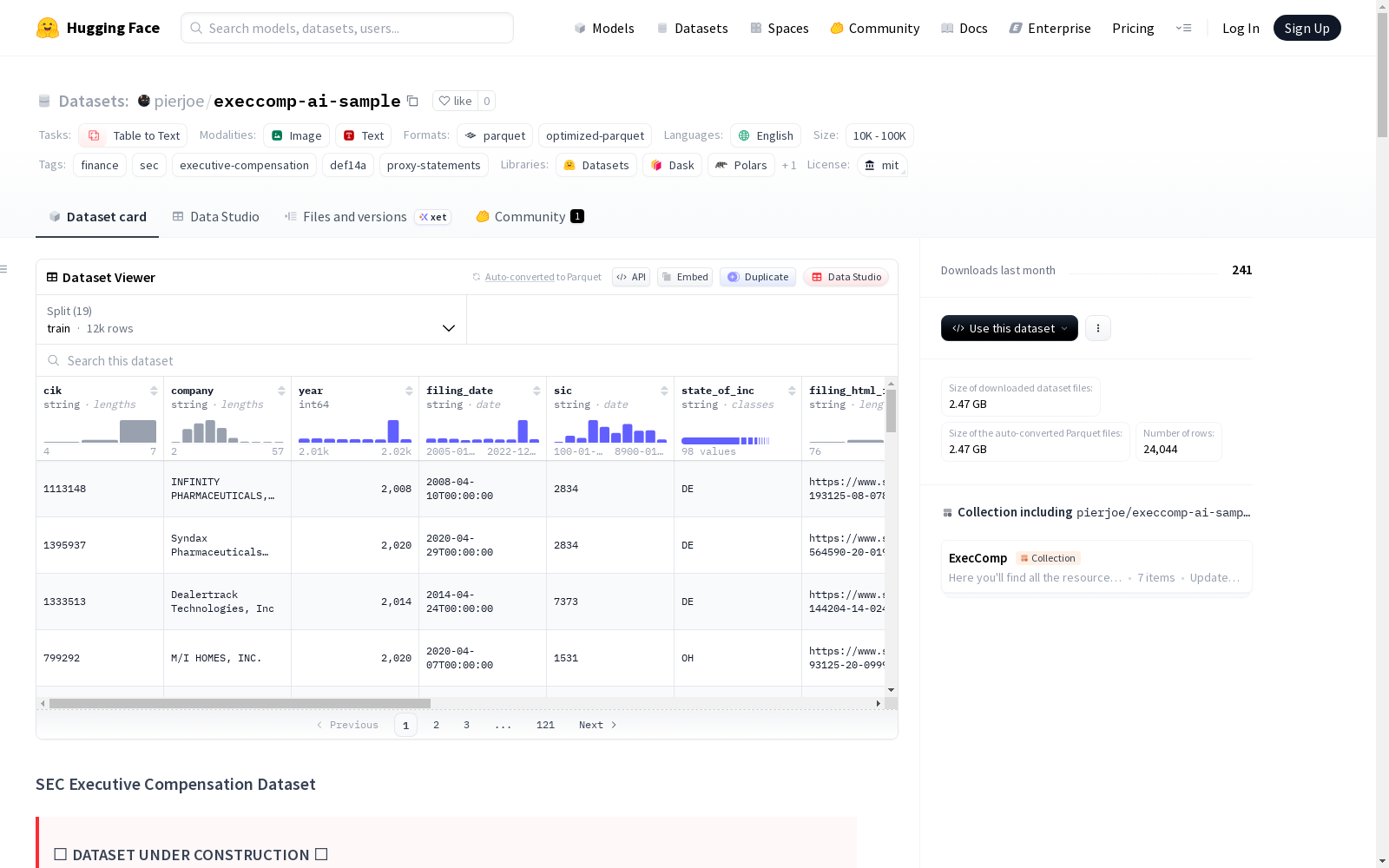Click the viewer vertical scrollbar
The height and width of the screenshot is (868, 1389).
[891, 411]
